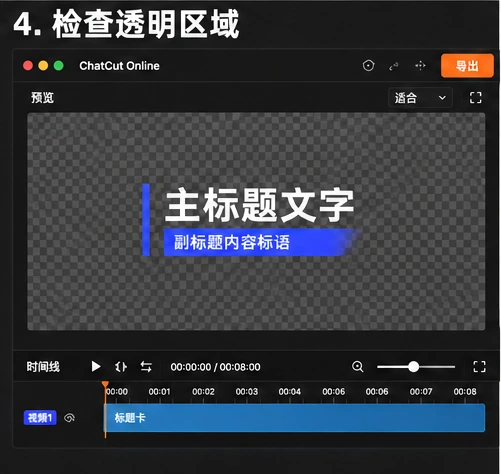Image resolution: width=501 pixels, height=474 pixels.
Task: Click the timeline zoom magnifier icon
Action: click(x=358, y=366)
